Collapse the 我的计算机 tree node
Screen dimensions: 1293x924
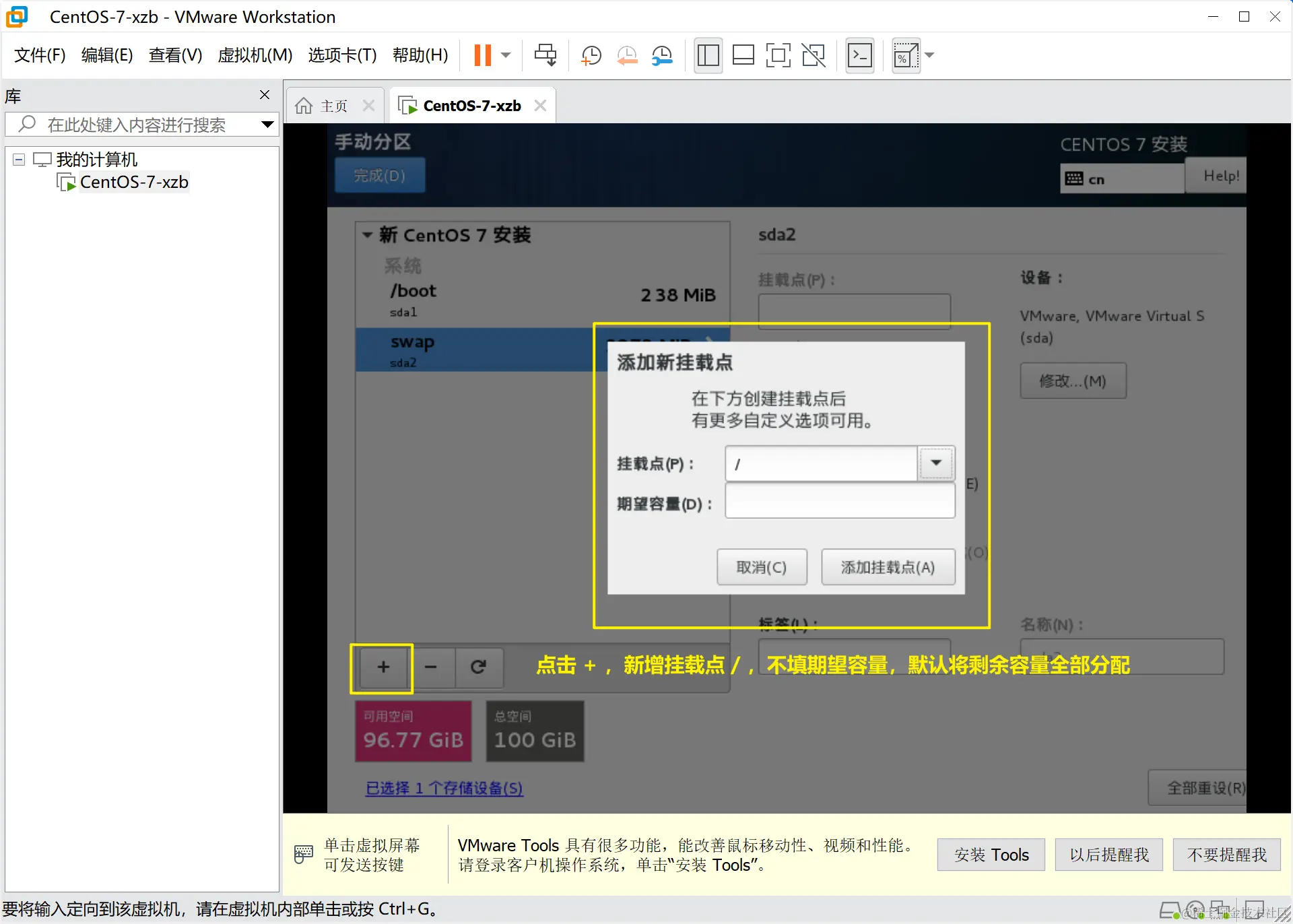19,160
